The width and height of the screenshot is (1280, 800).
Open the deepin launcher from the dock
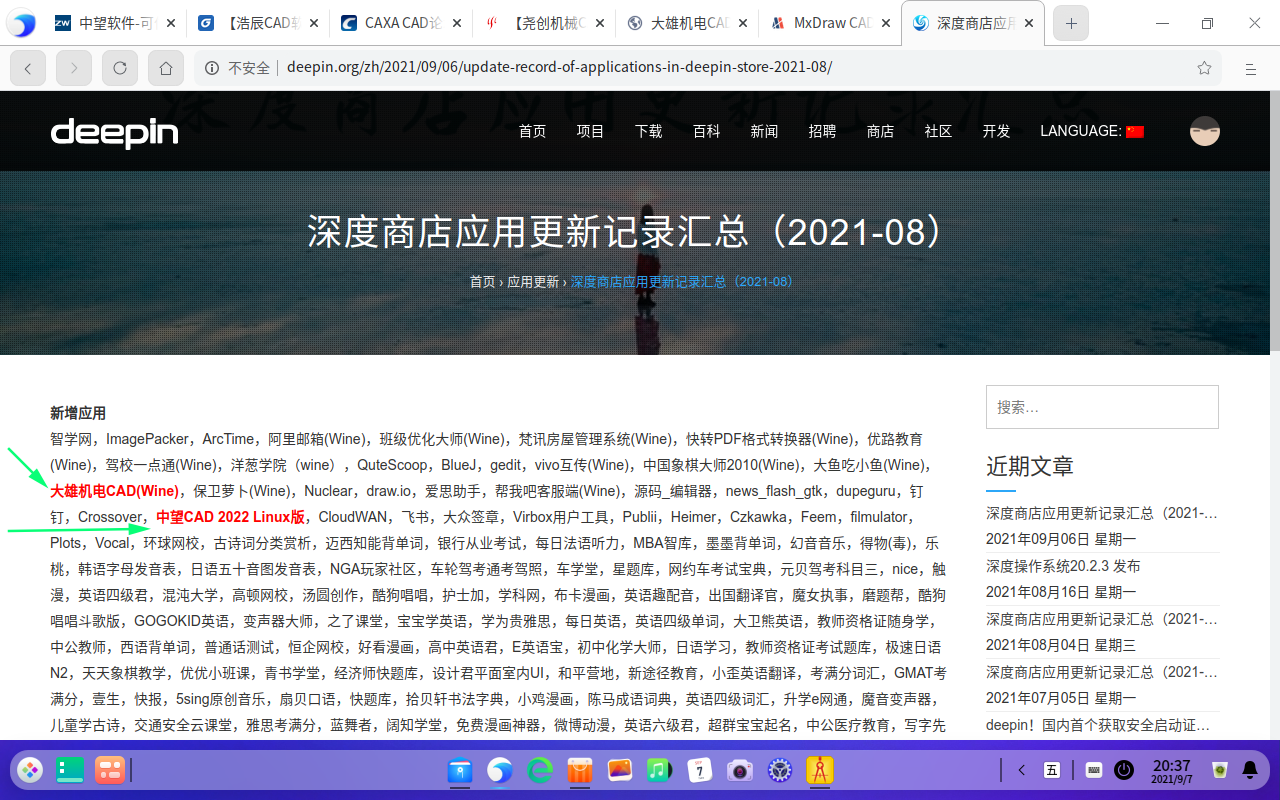30,770
